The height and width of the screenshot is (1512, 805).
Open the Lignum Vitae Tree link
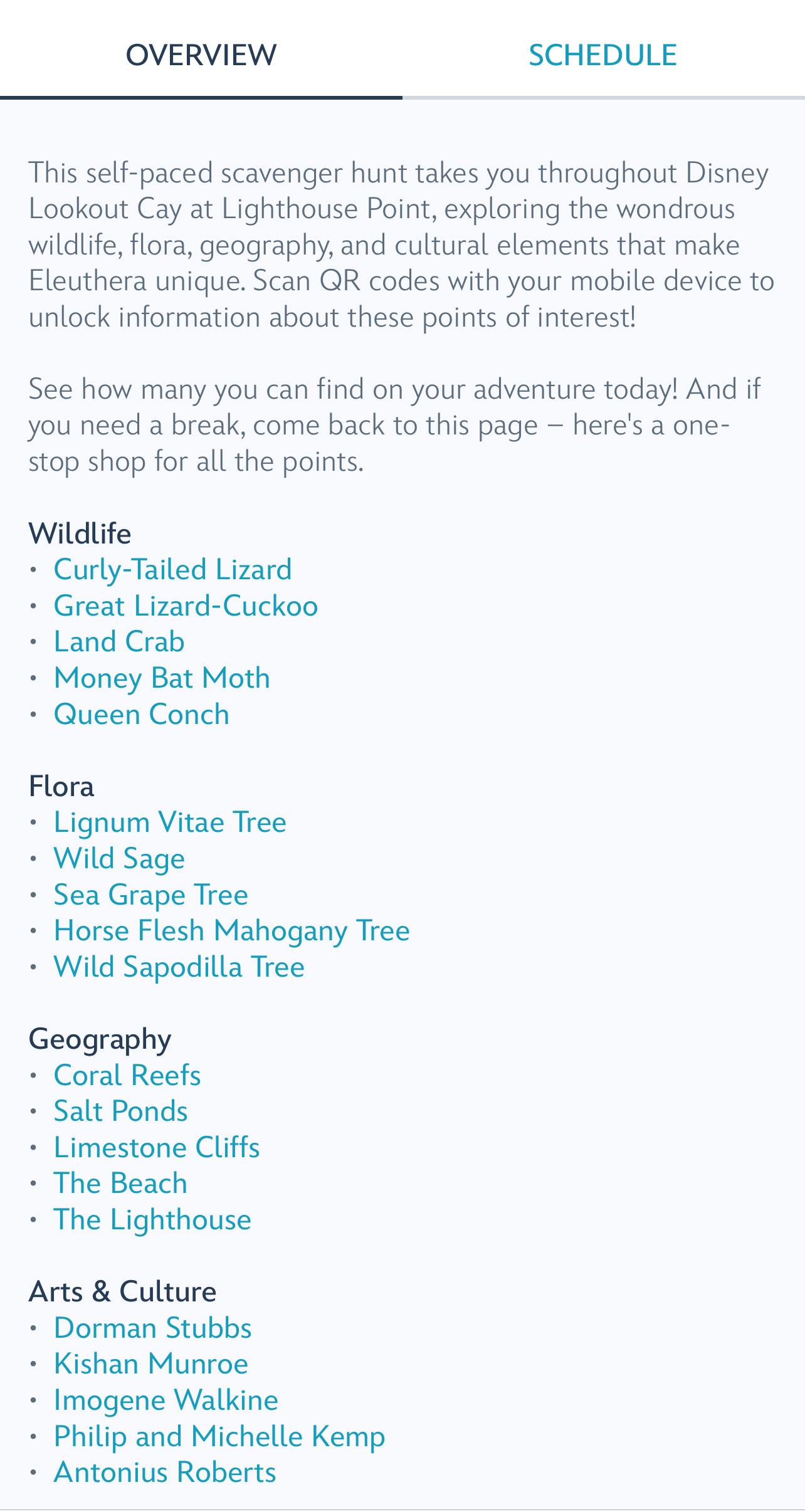pyautogui.click(x=170, y=822)
